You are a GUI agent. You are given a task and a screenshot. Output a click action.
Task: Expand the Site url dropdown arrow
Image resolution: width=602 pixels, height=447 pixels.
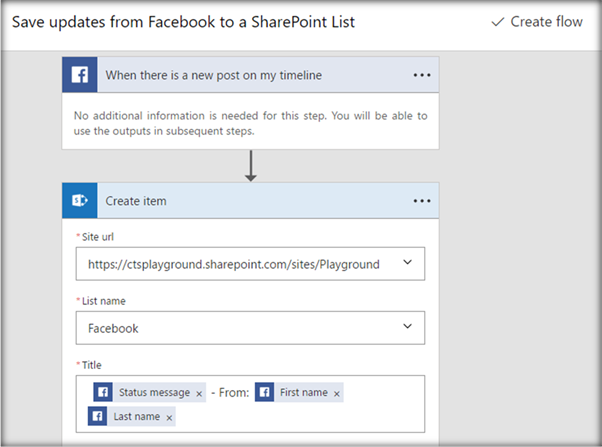(407, 263)
